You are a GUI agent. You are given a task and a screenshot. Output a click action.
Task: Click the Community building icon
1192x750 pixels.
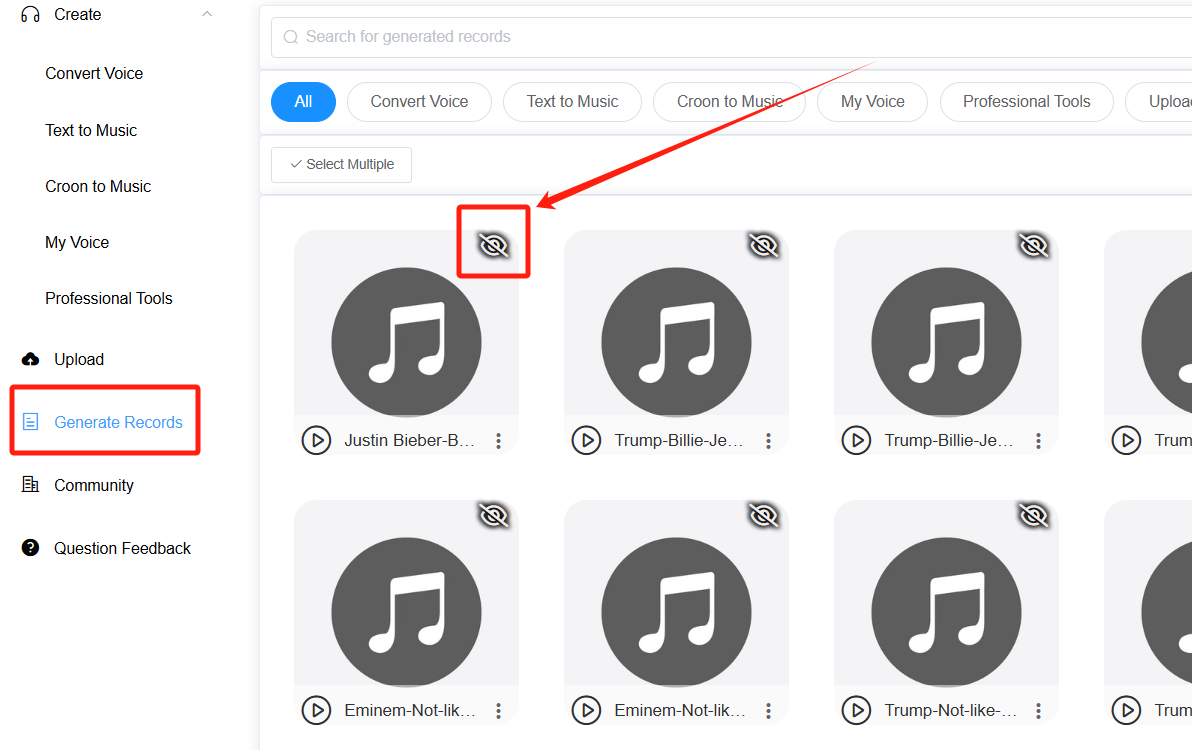pos(30,485)
